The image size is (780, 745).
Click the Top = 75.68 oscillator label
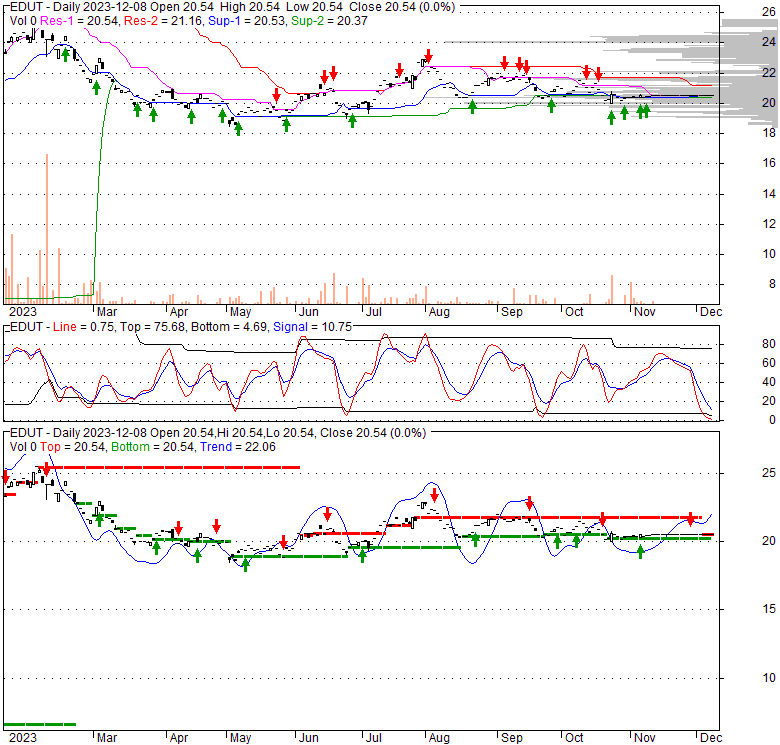point(153,327)
